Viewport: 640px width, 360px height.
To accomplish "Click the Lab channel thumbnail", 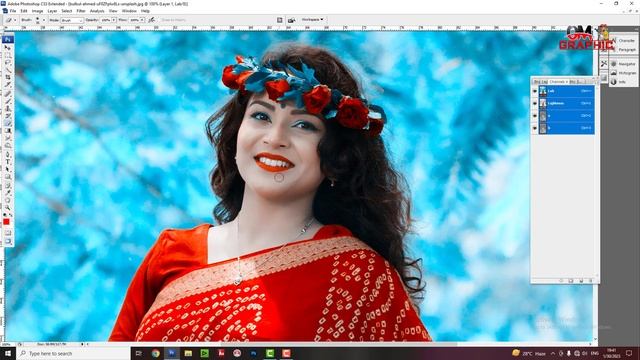I will click(543, 91).
